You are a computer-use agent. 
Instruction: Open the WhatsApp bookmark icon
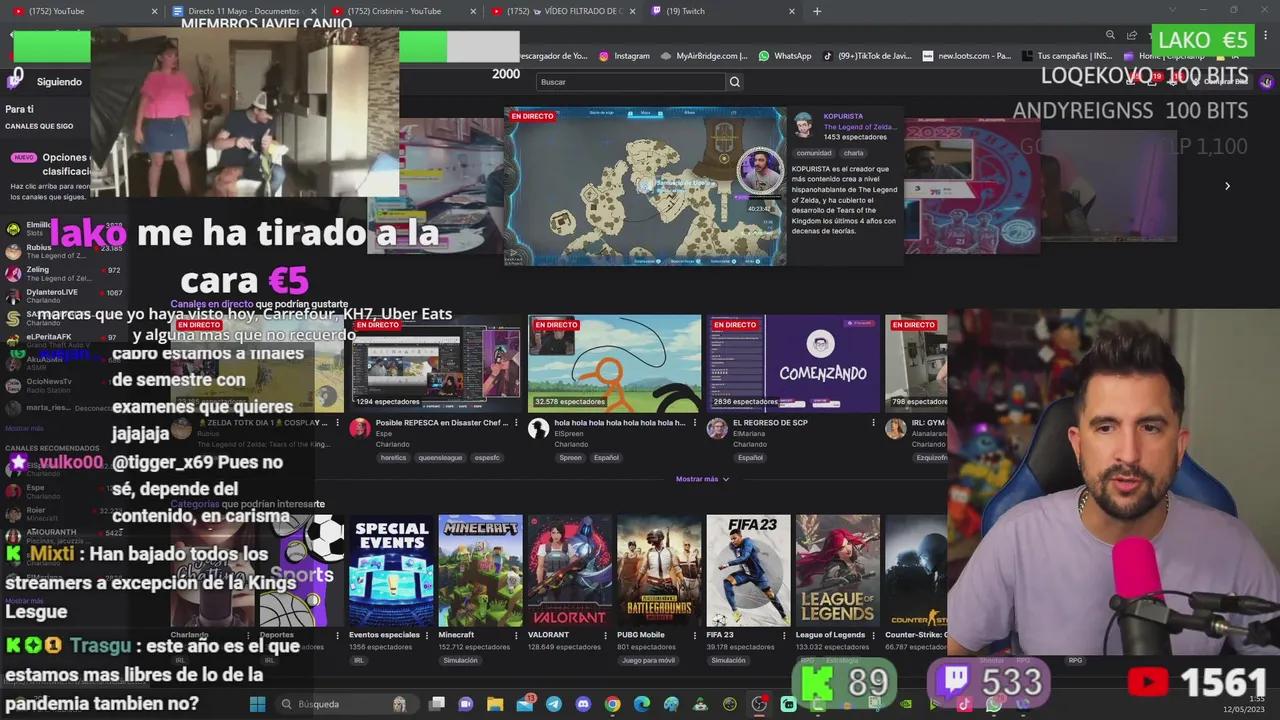(x=764, y=57)
